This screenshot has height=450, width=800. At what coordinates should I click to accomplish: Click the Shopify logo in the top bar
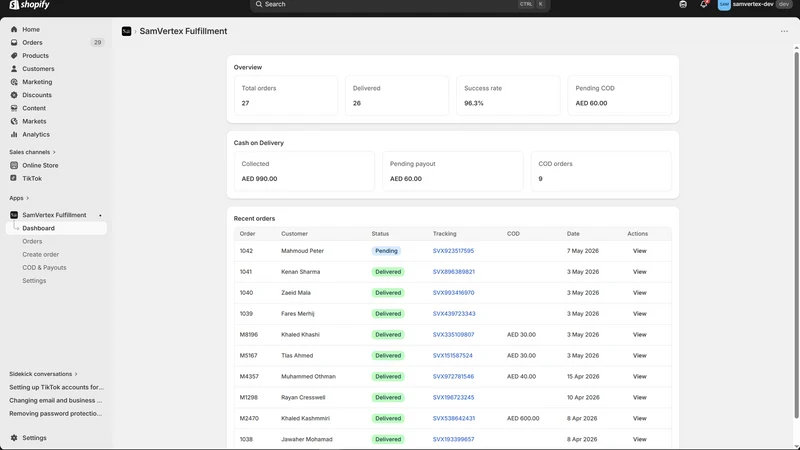pos(29,5)
